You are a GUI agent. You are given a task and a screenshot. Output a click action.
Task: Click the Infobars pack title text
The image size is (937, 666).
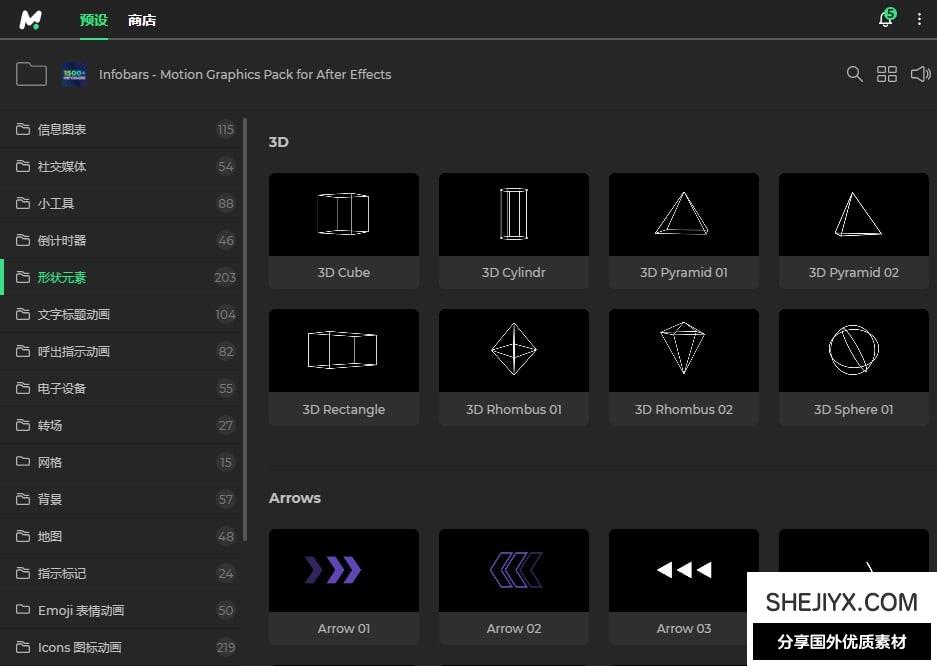245,74
